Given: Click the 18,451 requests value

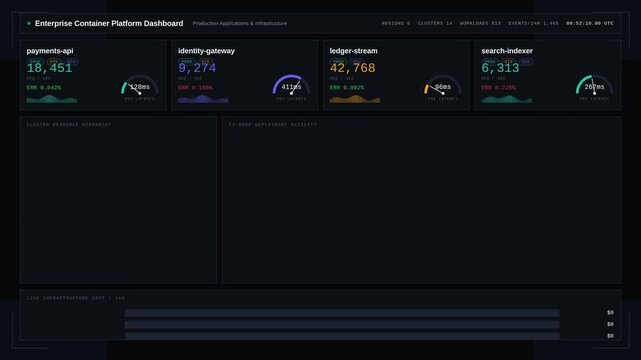Looking at the screenshot, I should (49, 68).
